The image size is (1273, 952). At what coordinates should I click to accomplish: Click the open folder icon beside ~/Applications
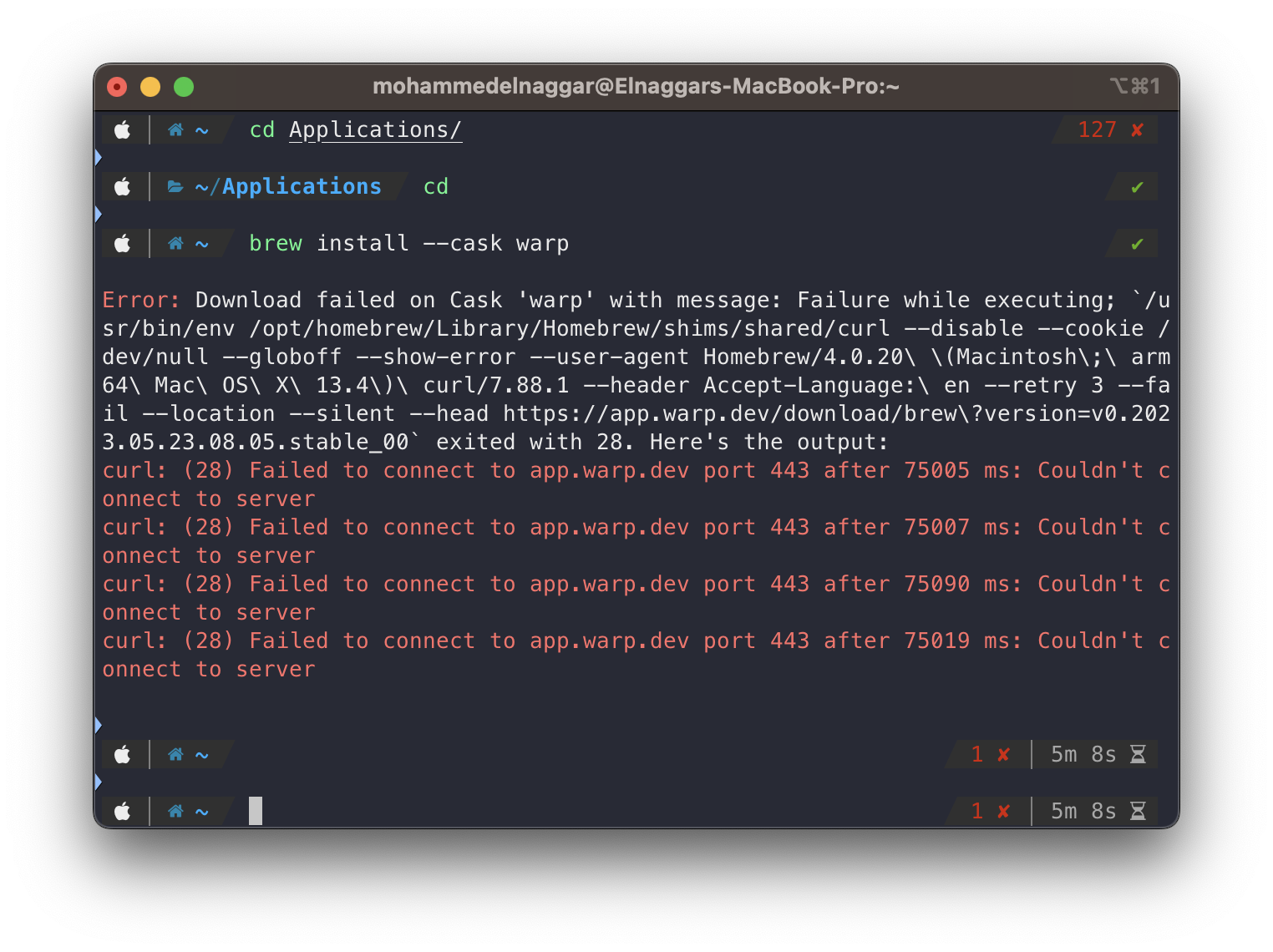tap(175, 186)
